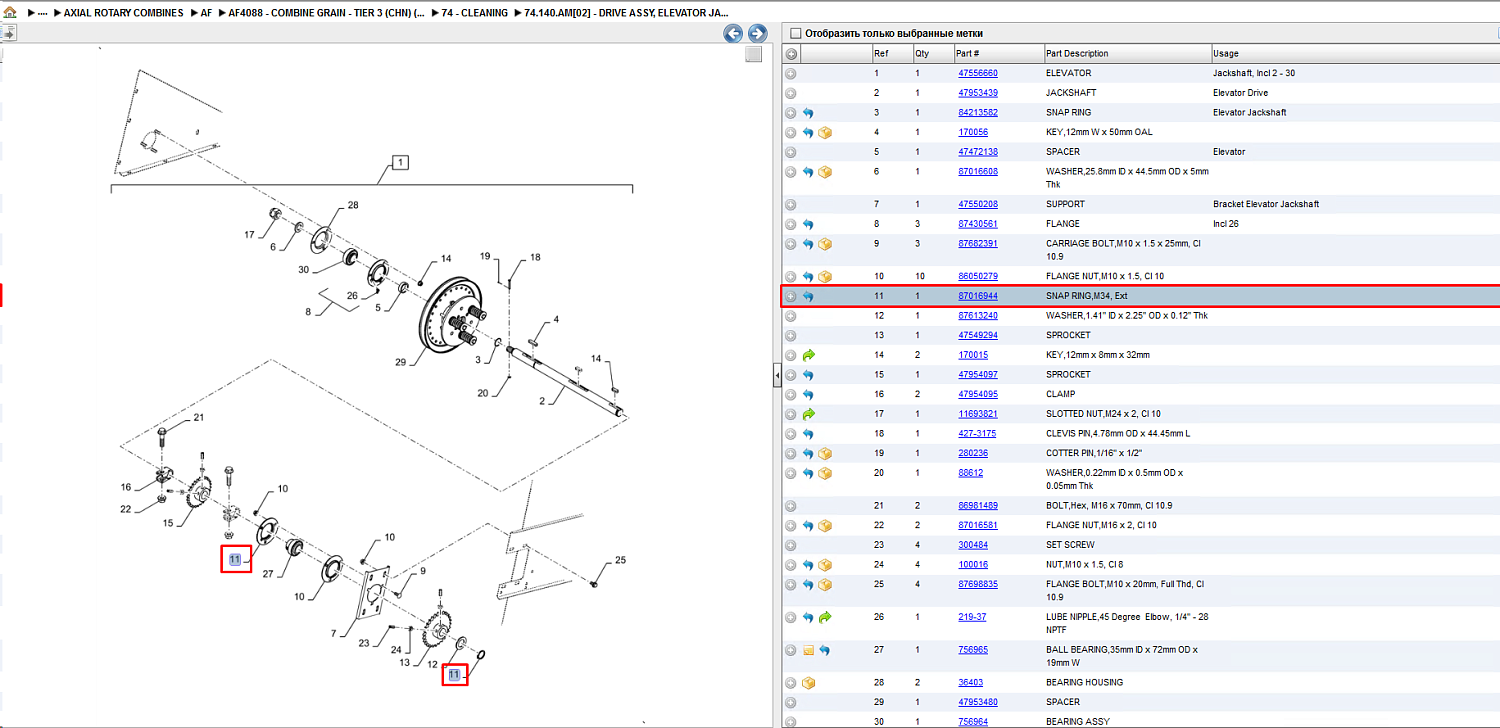Click blue replacement arrow for SNAP RING ref 3
The height and width of the screenshot is (728, 1500).
(x=808, y=113)
